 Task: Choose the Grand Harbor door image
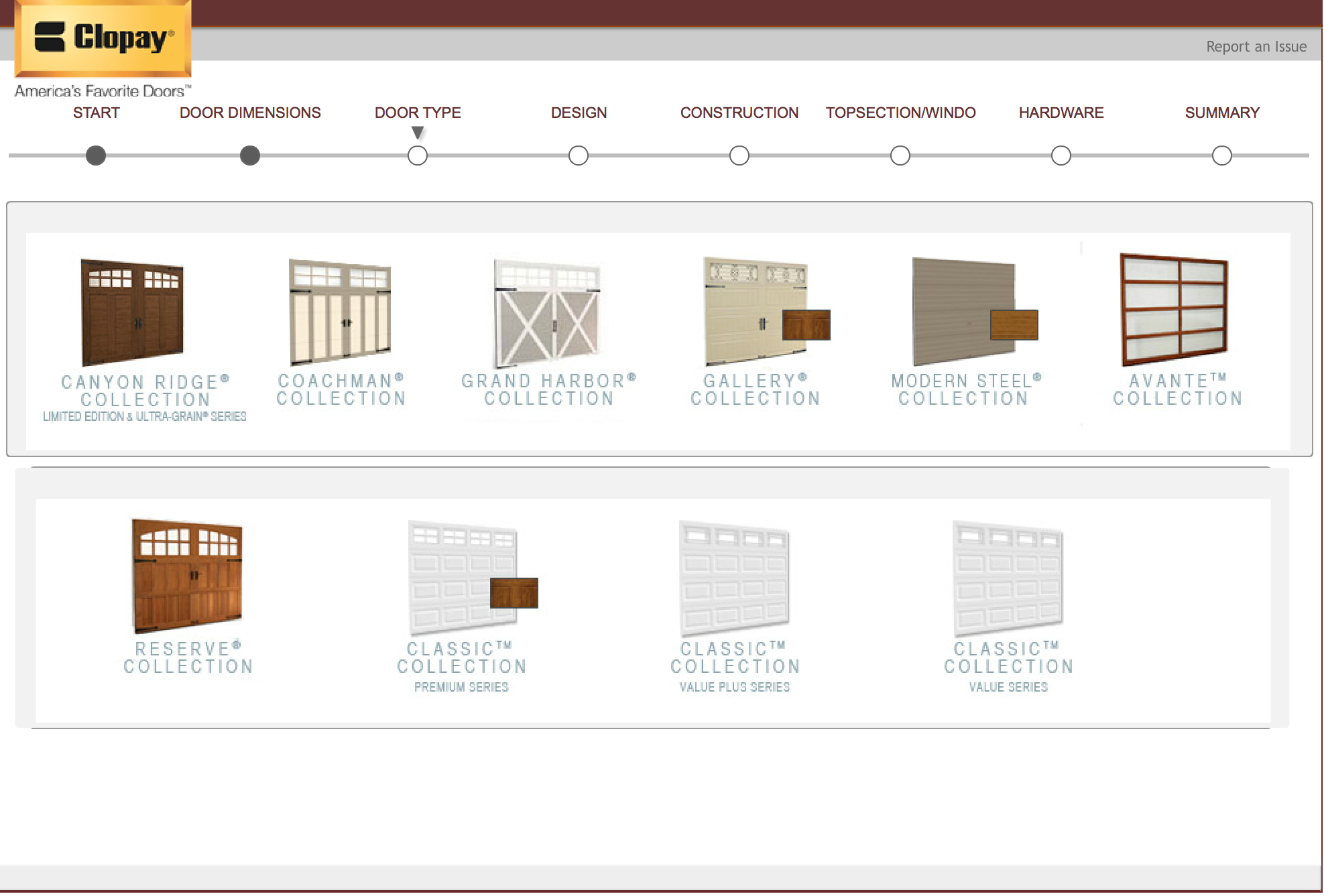pyautogui.click(x=548, y=313)
